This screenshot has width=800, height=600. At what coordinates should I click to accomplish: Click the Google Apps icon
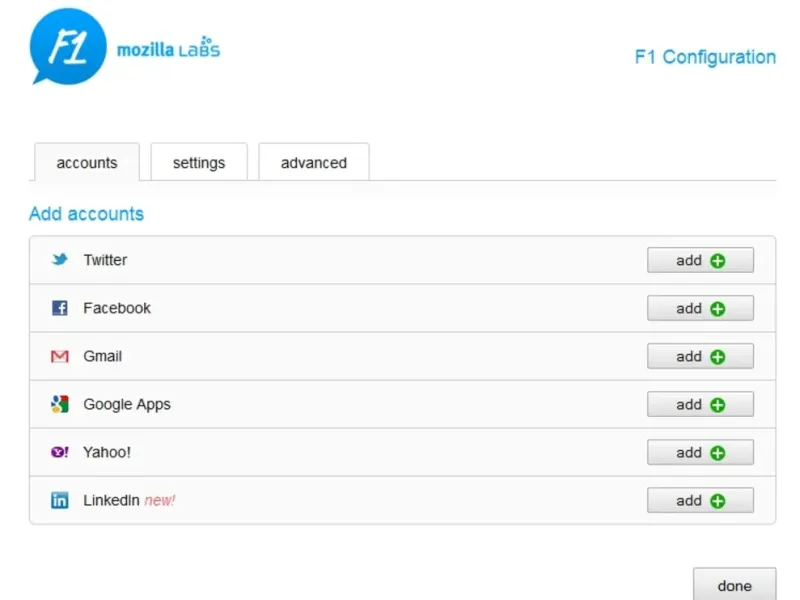click(60, 404)
